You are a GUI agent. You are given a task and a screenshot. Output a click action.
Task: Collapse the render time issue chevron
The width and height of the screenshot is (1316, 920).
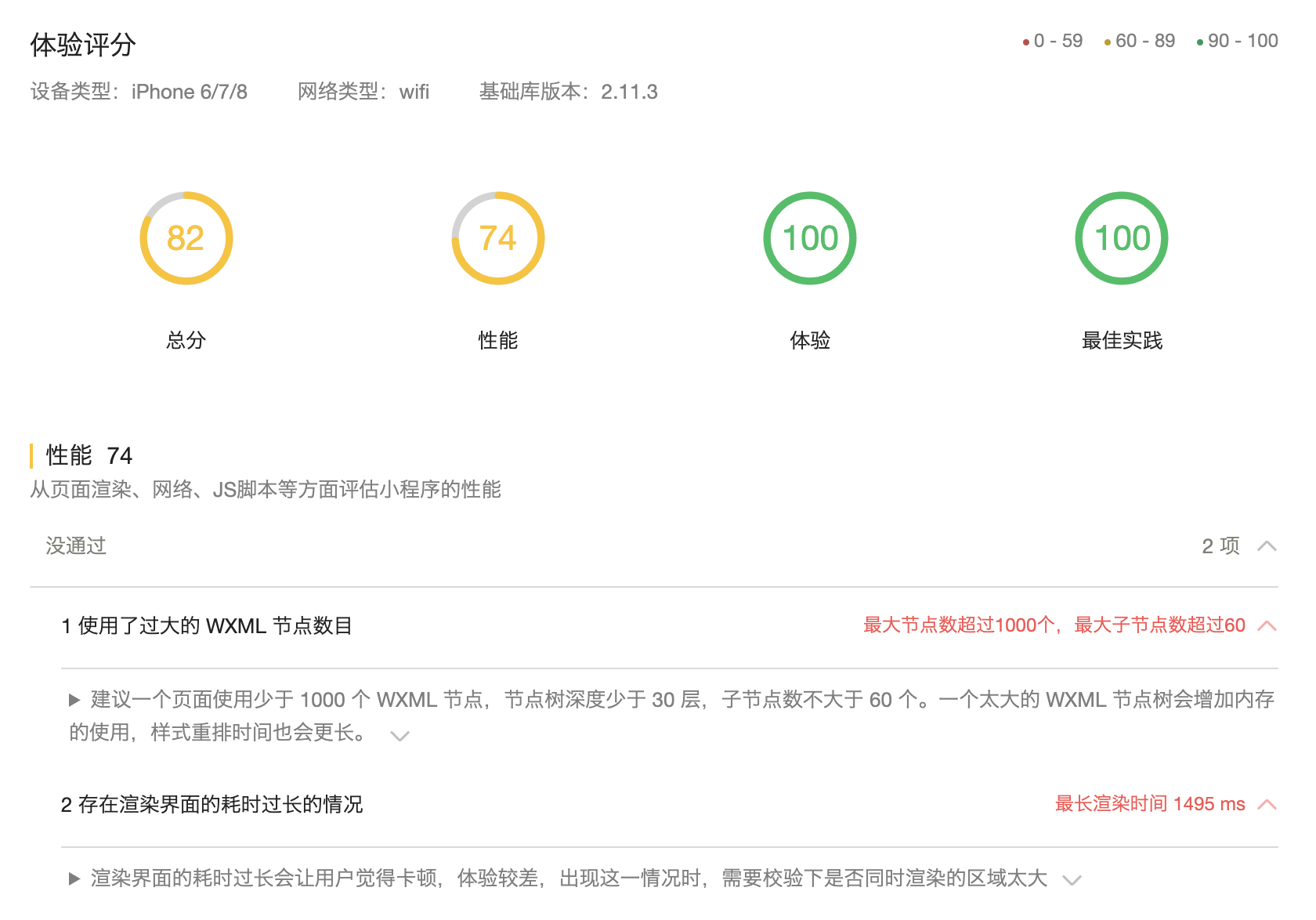1267,804
